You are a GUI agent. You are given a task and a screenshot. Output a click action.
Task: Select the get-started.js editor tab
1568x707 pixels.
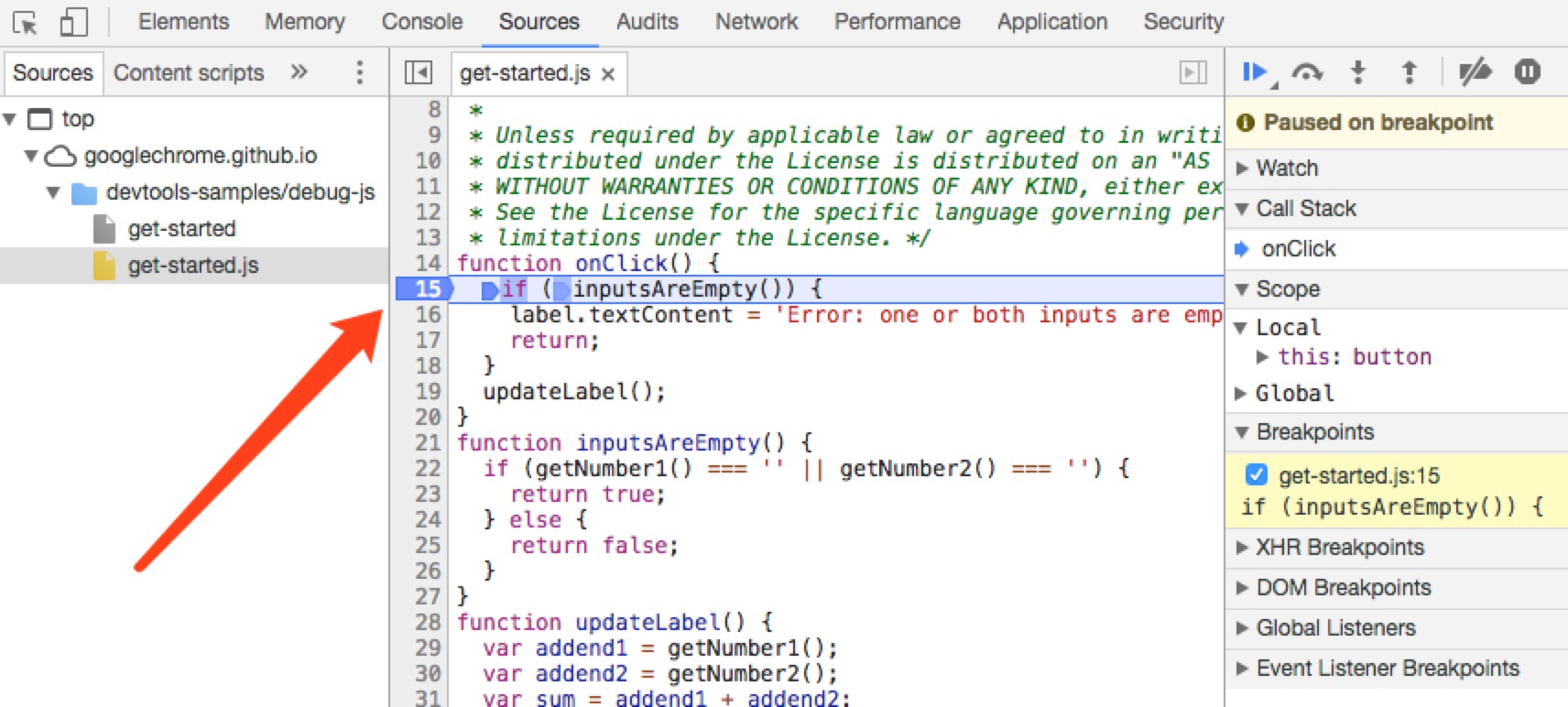click(525, 72)
